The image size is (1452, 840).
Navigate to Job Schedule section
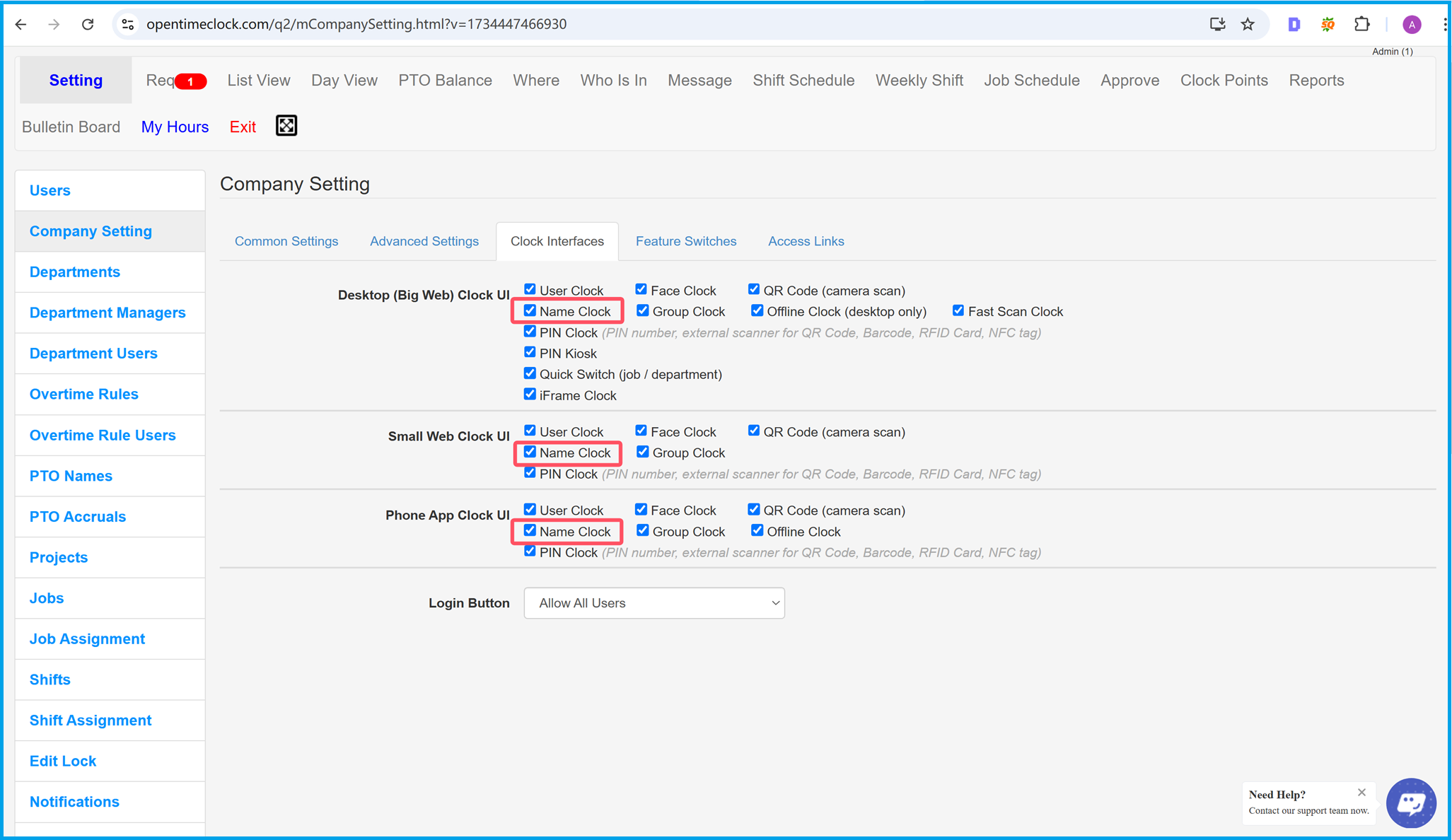(x=1030, y=80)
